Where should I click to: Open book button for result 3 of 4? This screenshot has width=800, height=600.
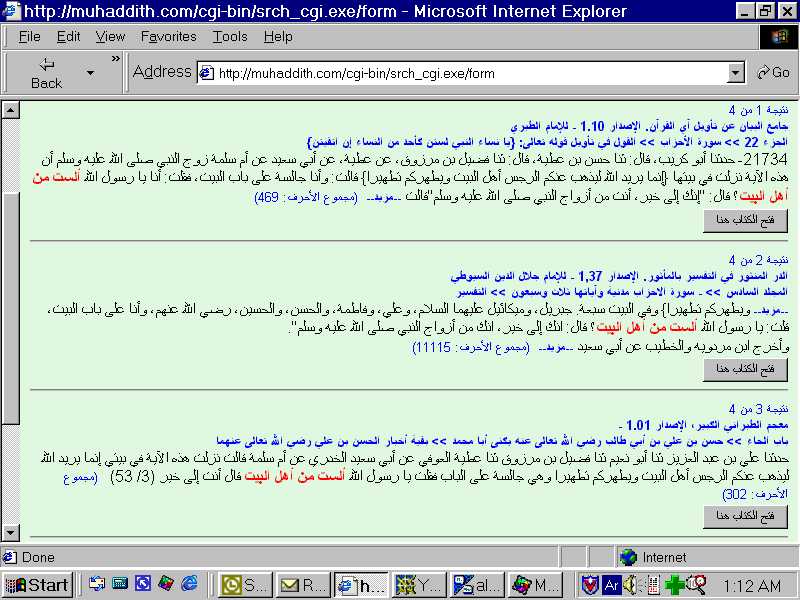pos(745,516)
